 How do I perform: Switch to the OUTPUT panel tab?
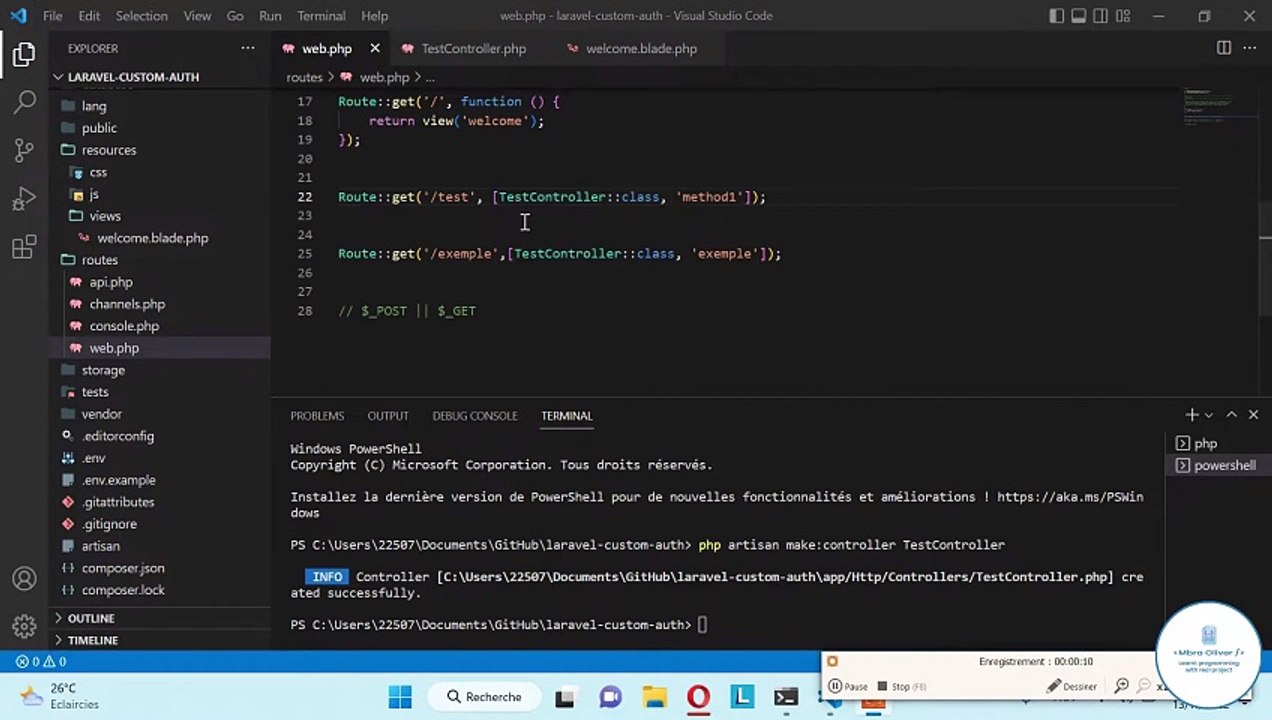(388, 416)
